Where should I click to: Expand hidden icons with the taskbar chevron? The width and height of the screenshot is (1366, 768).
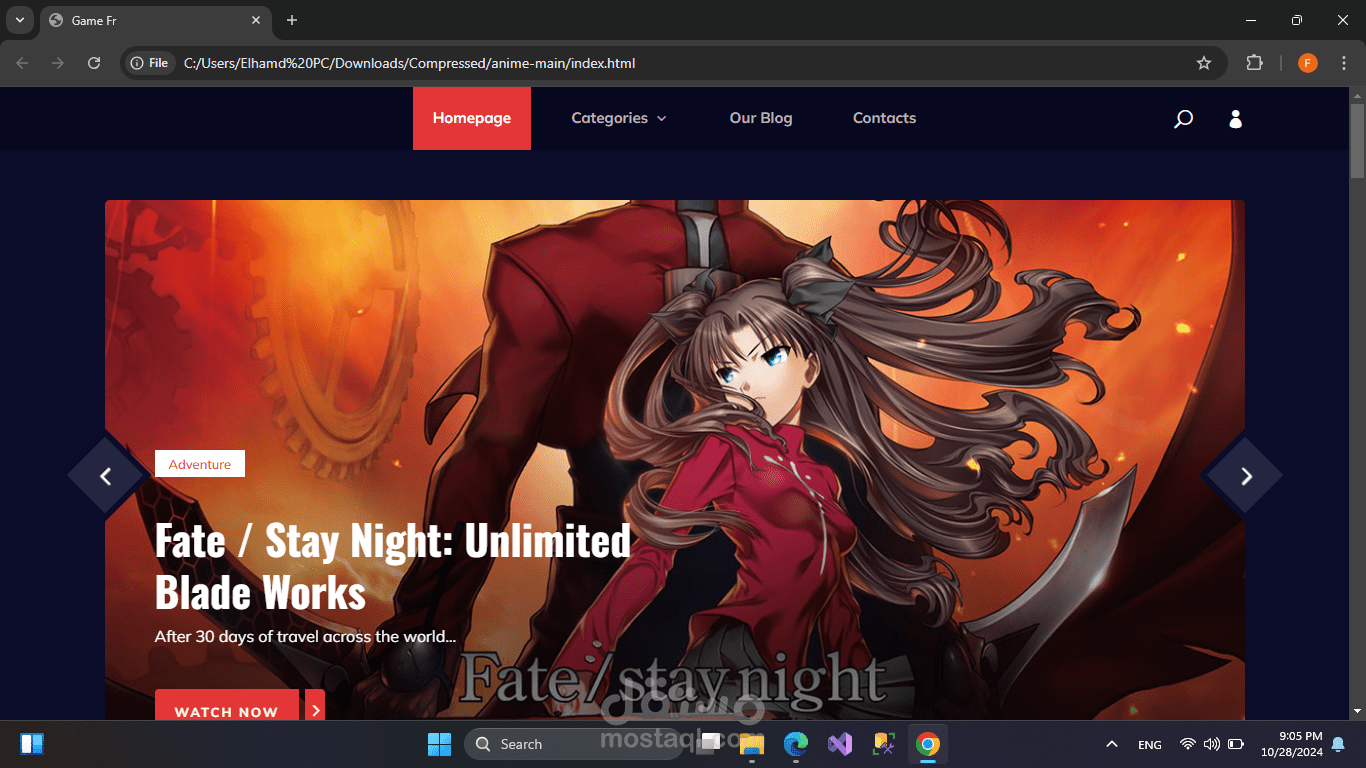pos(1111,744)
